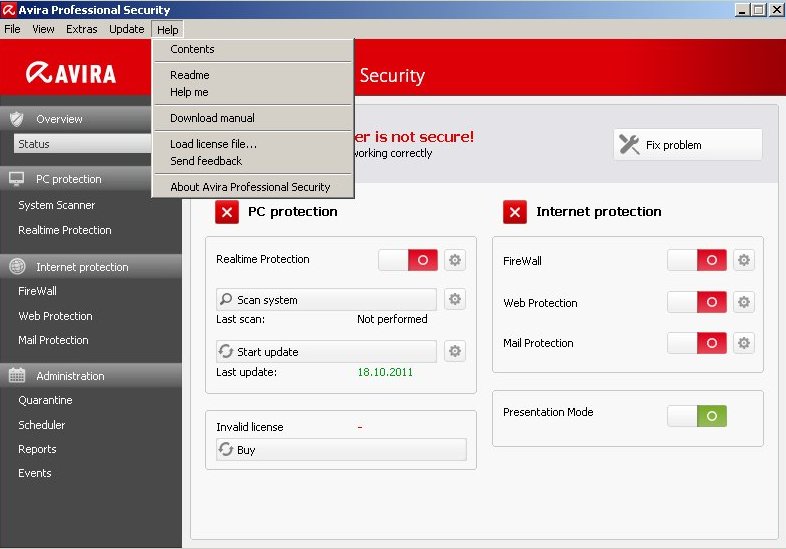Click the Avira logo in the red banner

[71, 73]
